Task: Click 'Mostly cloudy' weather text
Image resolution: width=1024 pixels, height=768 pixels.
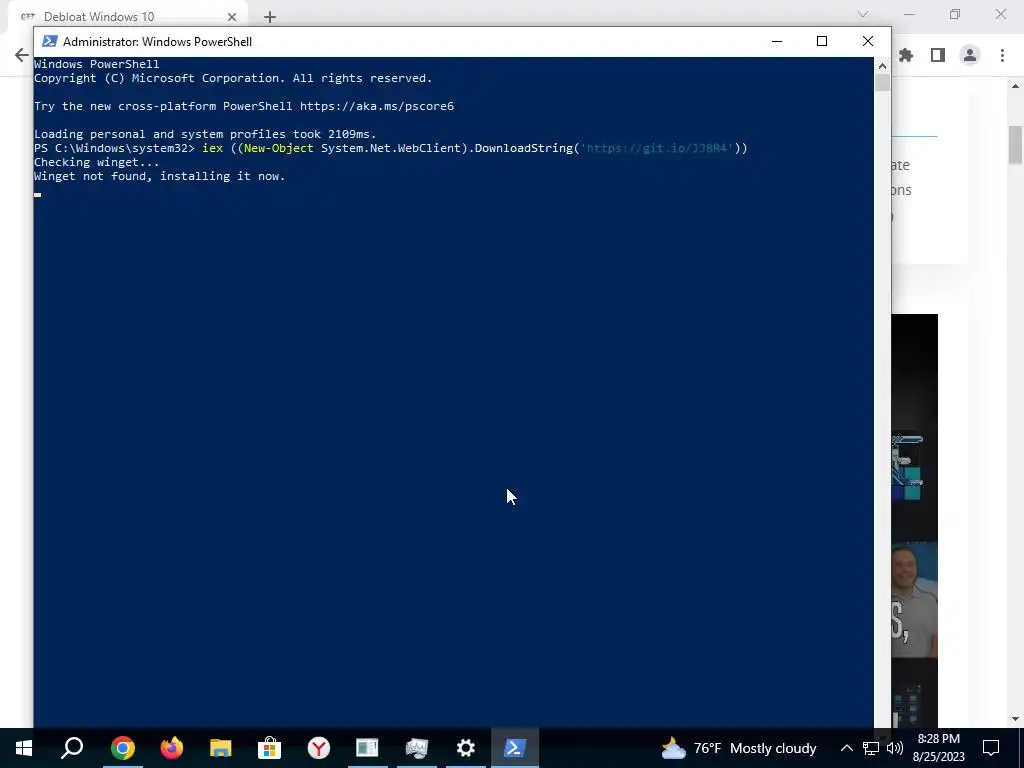Action: 773,748
